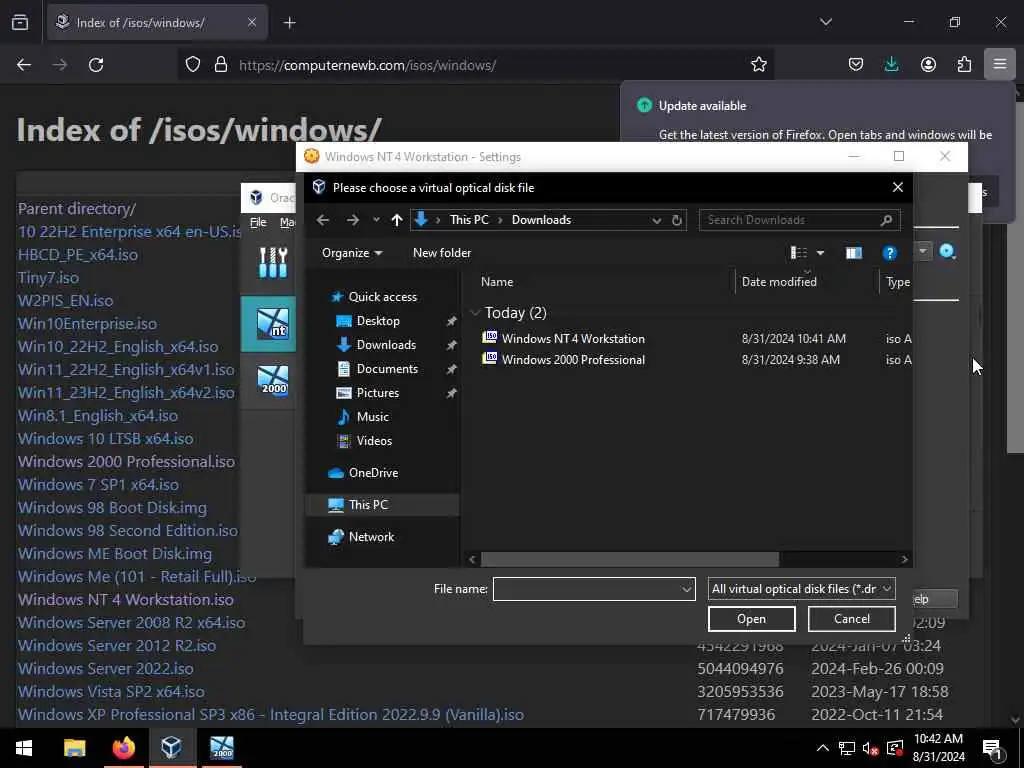Go back in the file dialog
Screen dimensions: 1024x768
(x=323, y=220)
